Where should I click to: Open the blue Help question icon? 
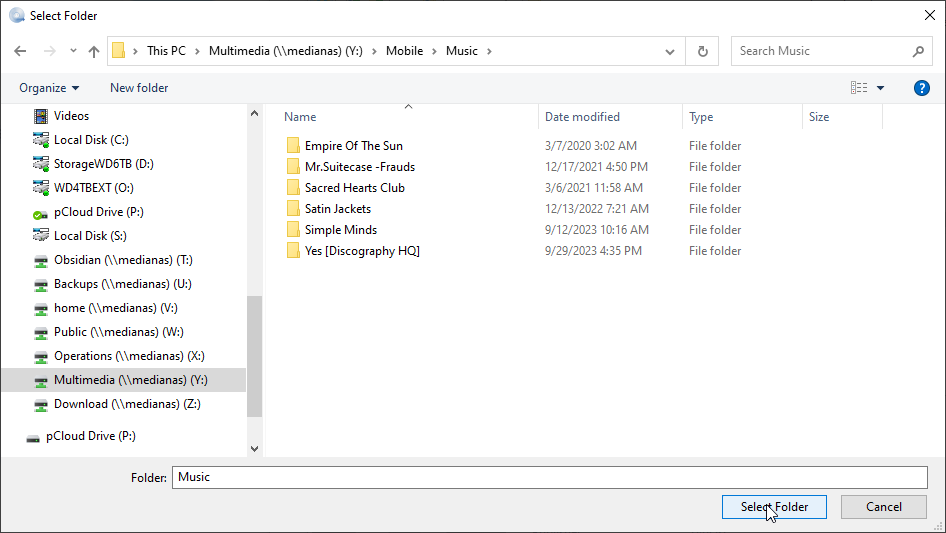[922, 88]
